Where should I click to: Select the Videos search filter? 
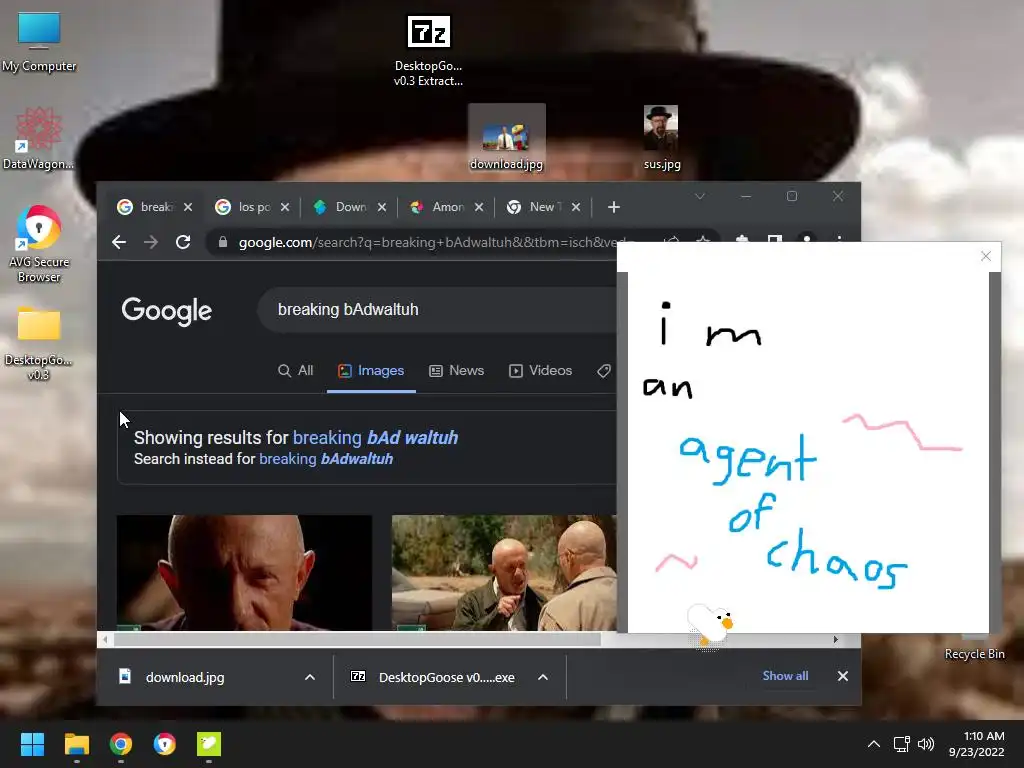click(x=541, y=371)
